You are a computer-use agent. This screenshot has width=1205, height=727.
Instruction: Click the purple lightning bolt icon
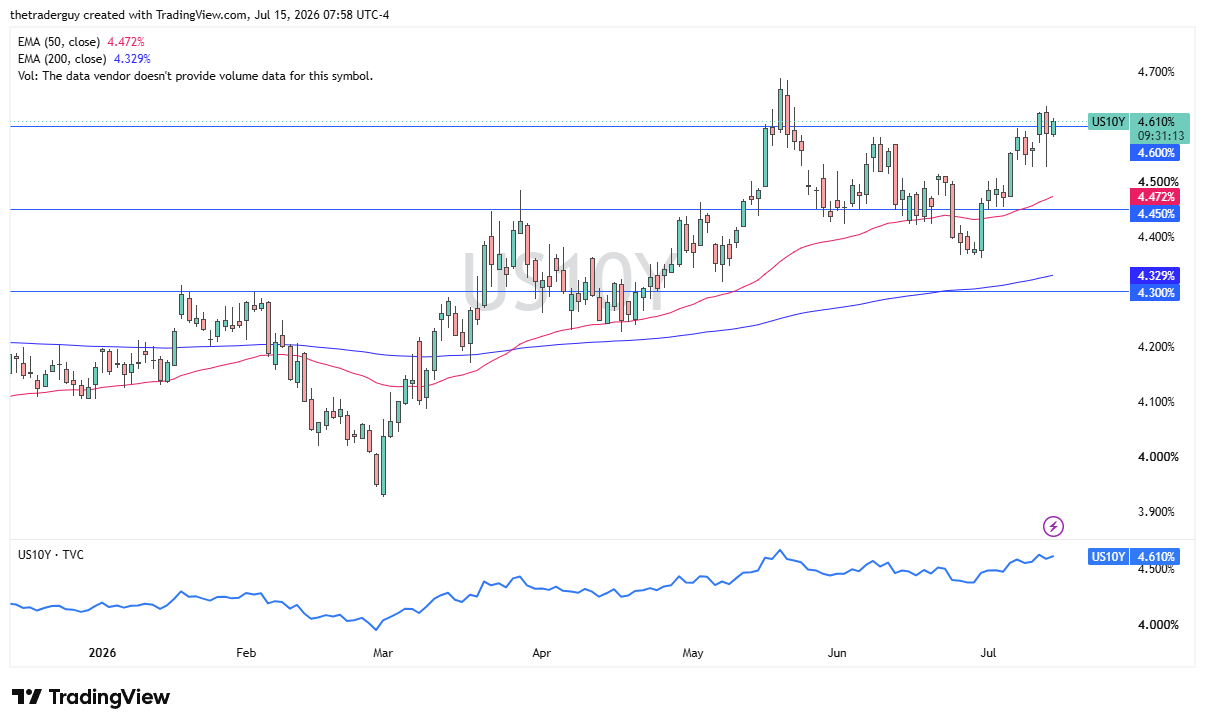[x=1053, y=525]
